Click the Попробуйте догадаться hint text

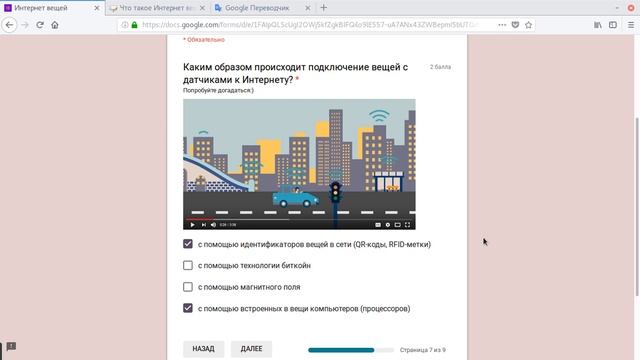coord(218,90)
